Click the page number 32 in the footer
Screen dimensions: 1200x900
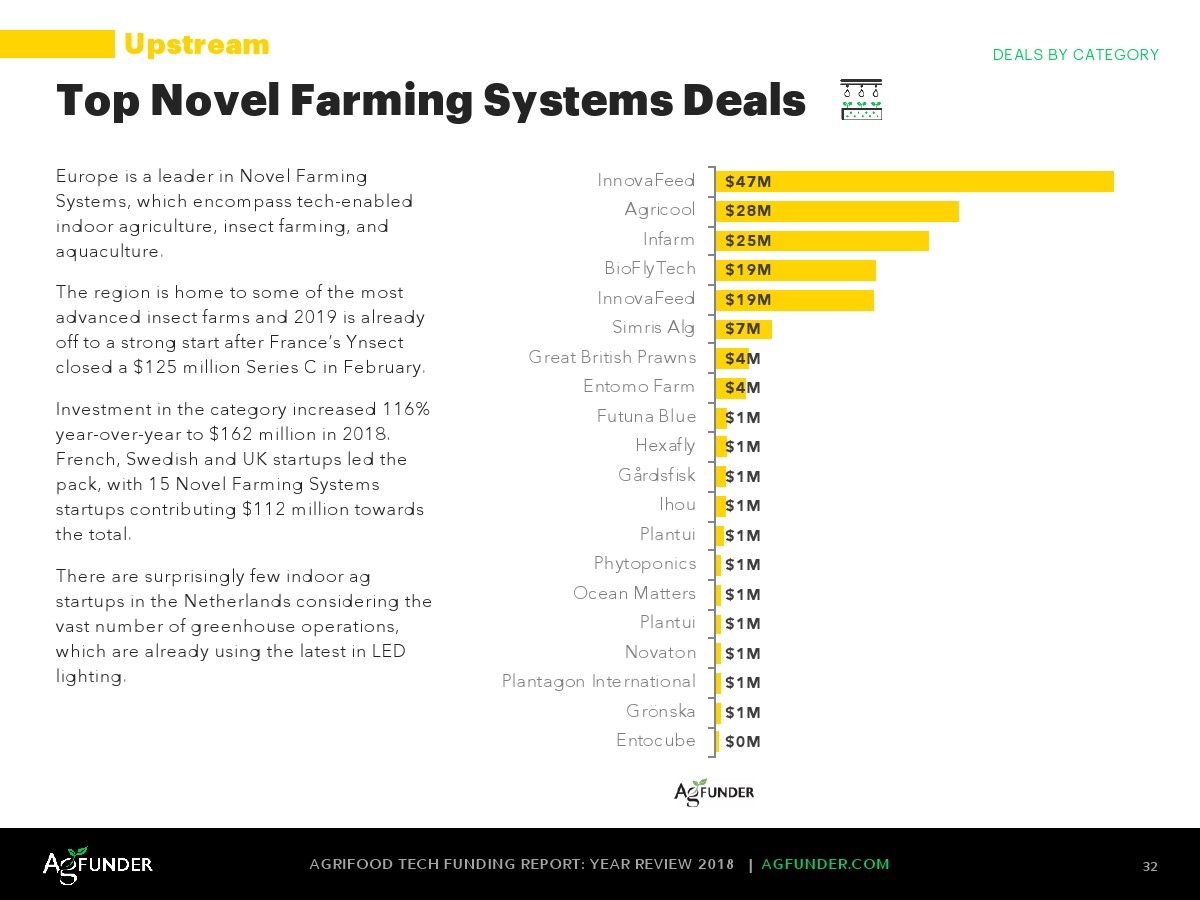[x=1150, y=866]
